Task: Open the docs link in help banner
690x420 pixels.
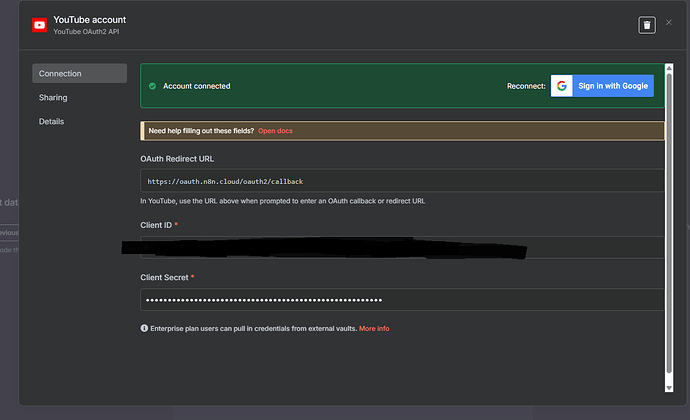Action: [275, 131]
